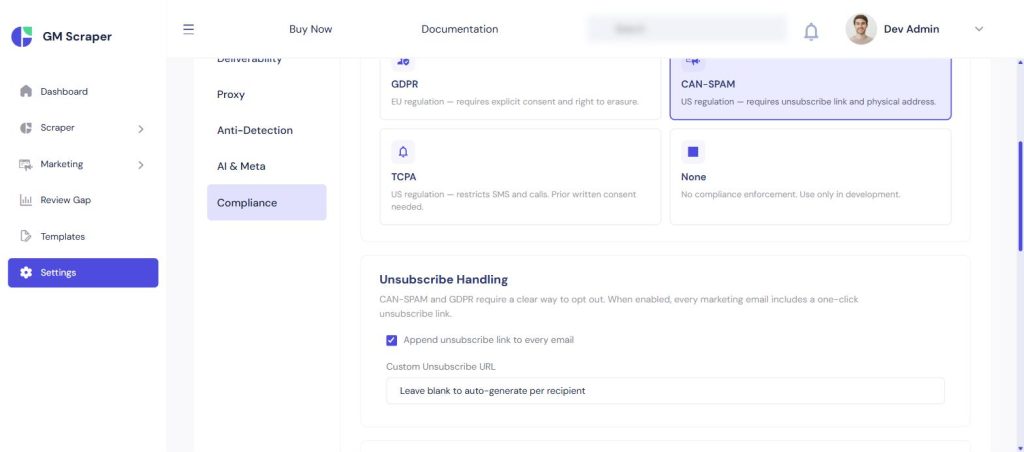Select the TCPA compliance card
This screenshot has width=1024, height=452.
pos(520,176)
